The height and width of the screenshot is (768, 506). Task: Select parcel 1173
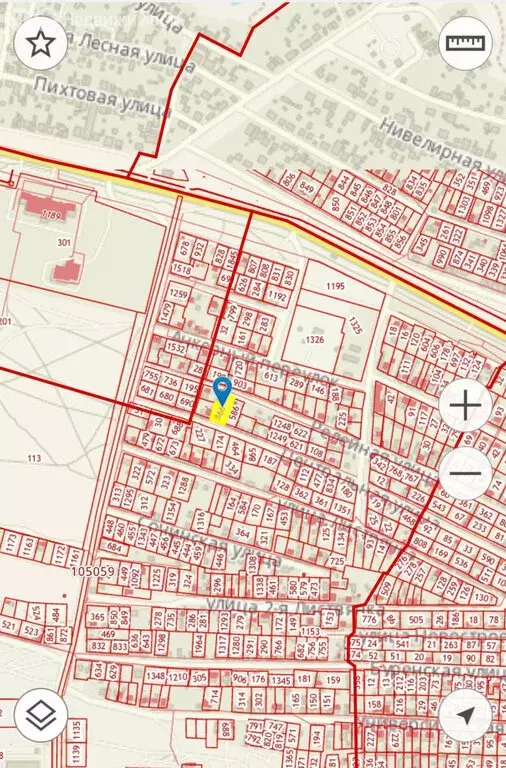[x=10, y=541]
